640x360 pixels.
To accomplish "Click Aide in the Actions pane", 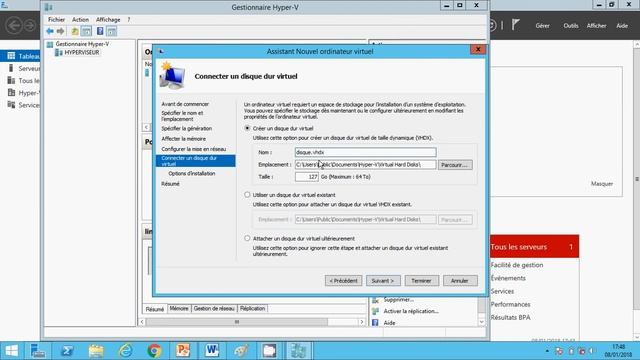I will pos(389,323).
